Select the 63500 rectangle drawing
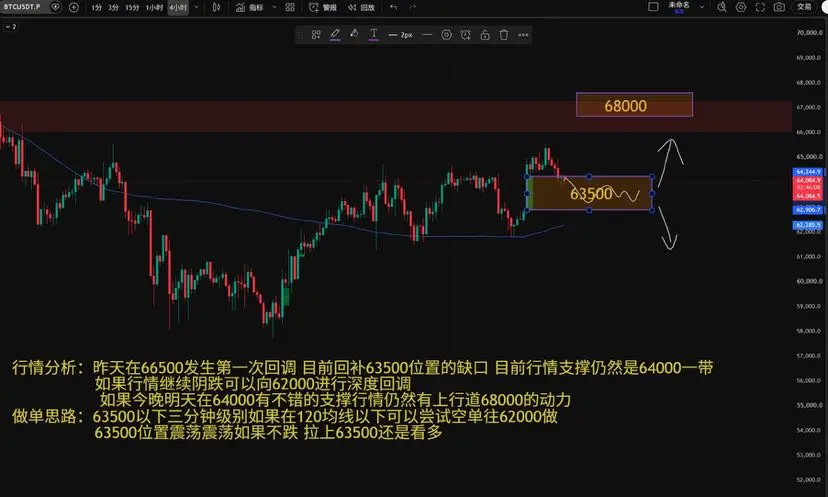 click(x=590, y=193)
